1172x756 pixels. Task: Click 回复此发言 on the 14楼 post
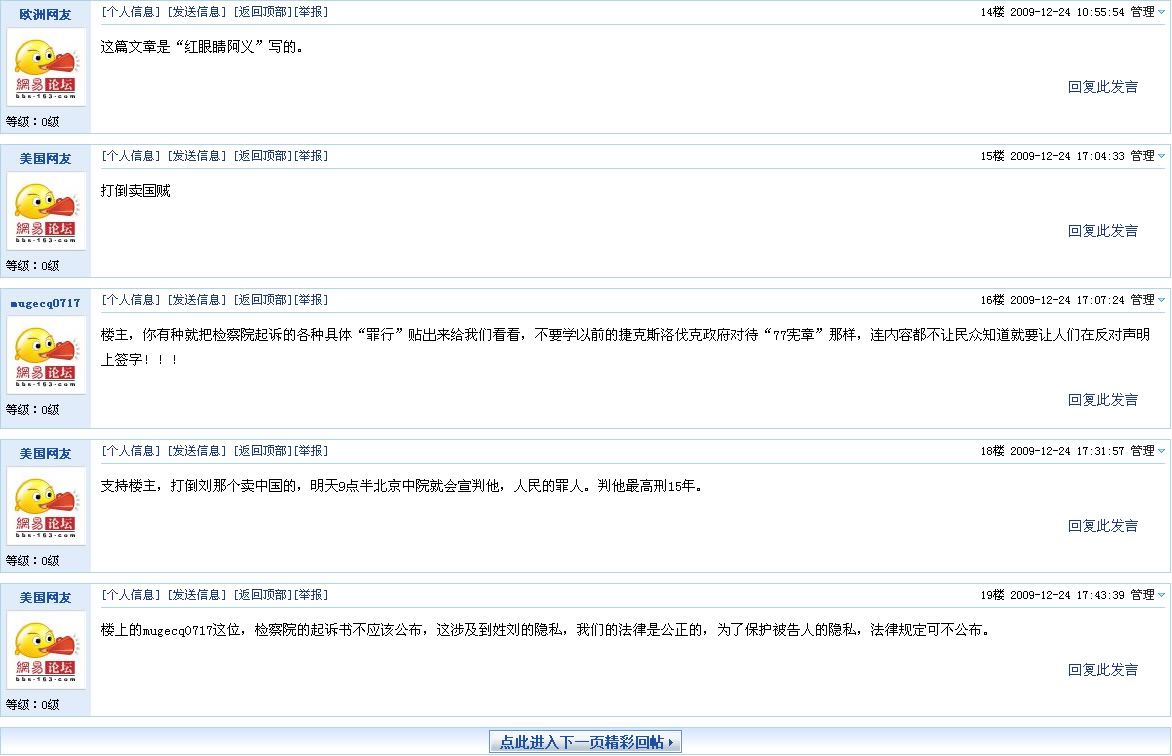point(1102,87)
